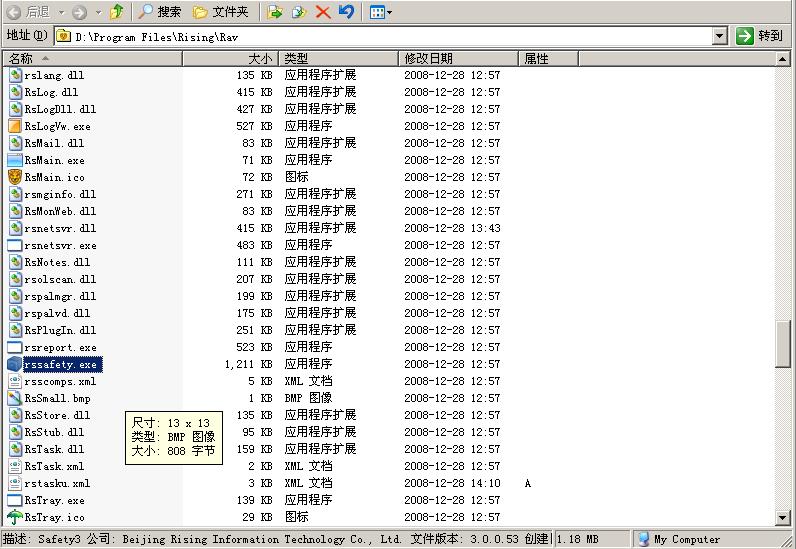Toggle the Folders (文件夹) pane
The width and height of the screenshot is (796, 549).
coord(221,12)
